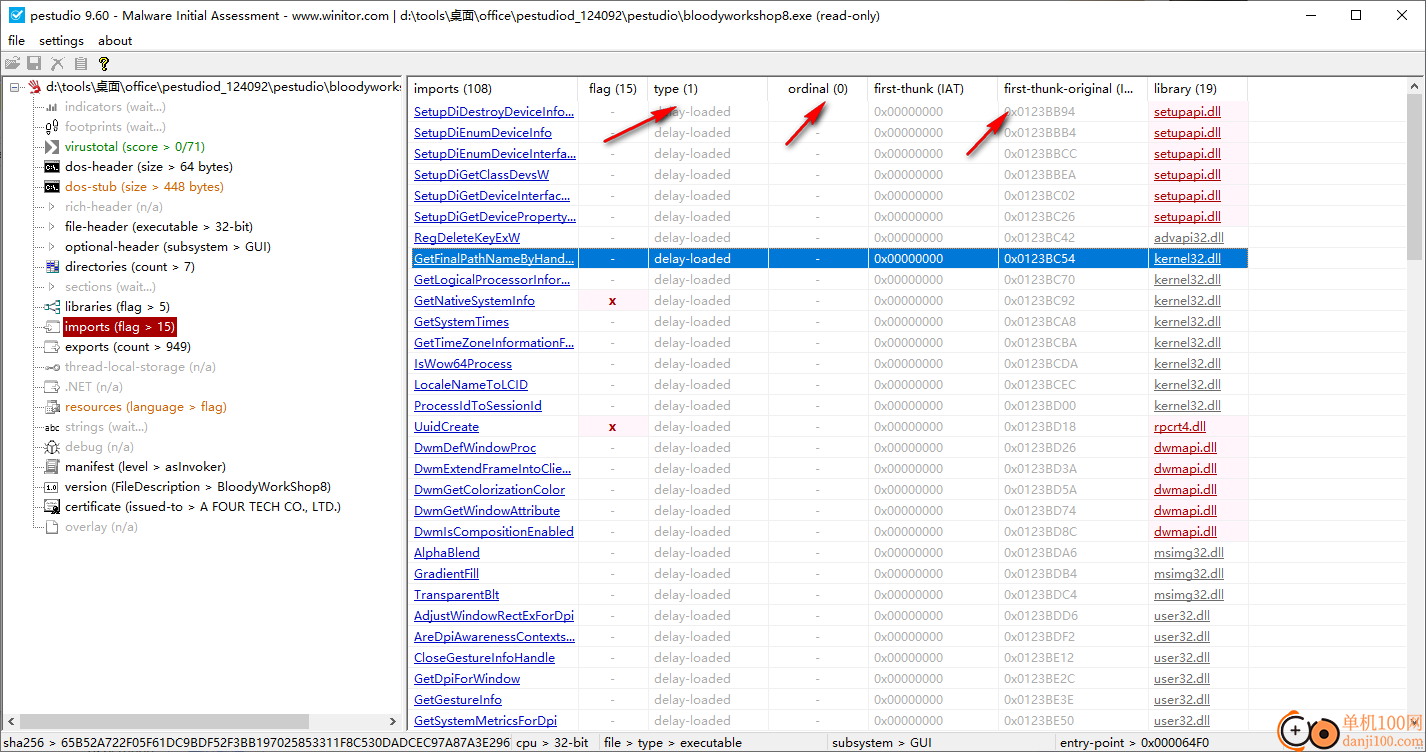Open the GetNativeSystemInfo import link
Viewport: 1426px width, 752px height.
pyautogui.click(x=474, y=301)
